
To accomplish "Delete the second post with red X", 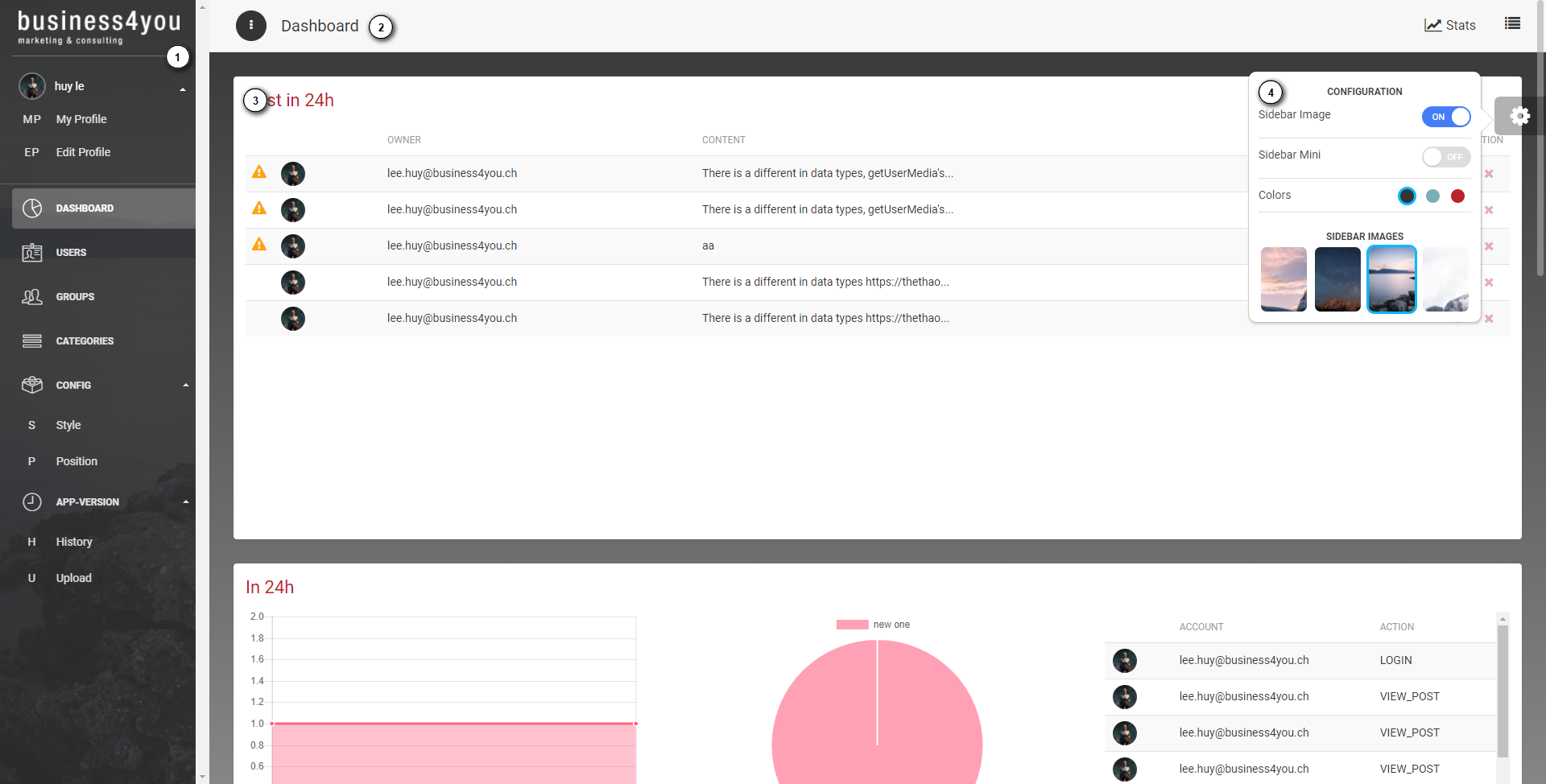I will coord(1489,210).
